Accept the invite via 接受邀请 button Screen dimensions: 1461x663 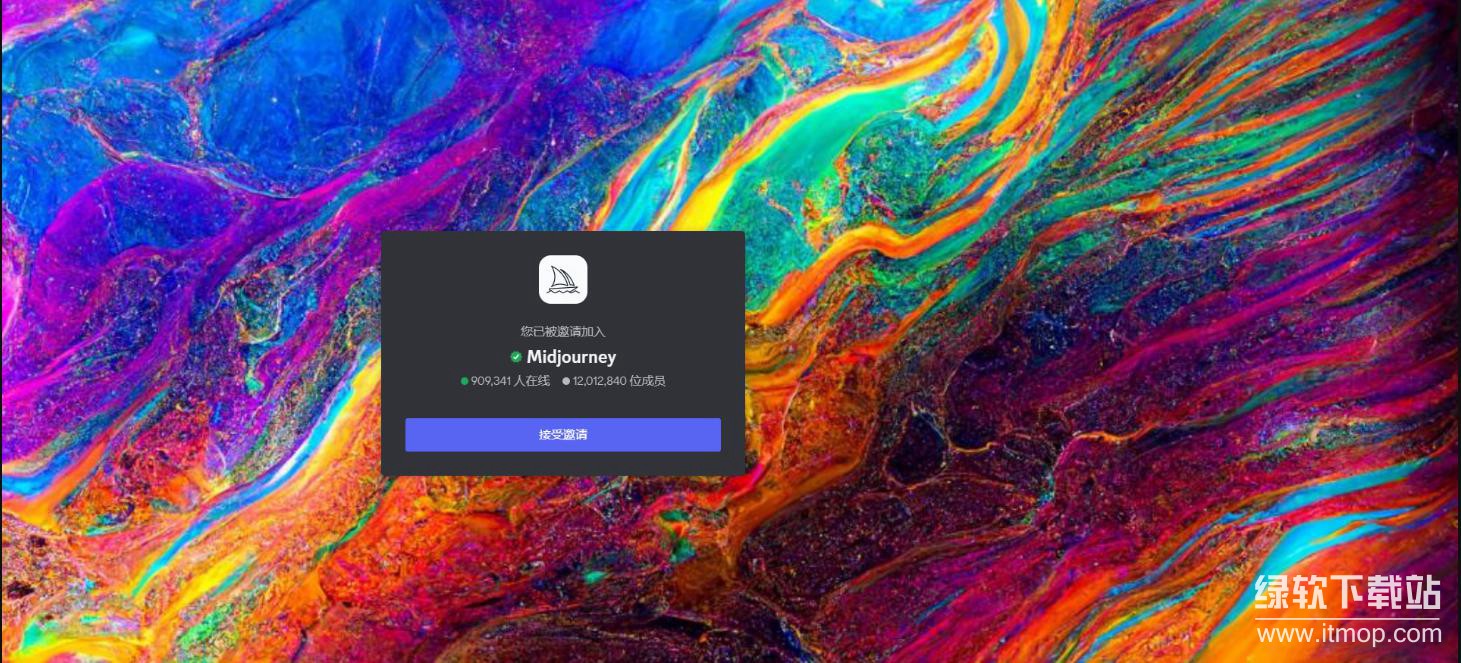[x=562, y=435]
